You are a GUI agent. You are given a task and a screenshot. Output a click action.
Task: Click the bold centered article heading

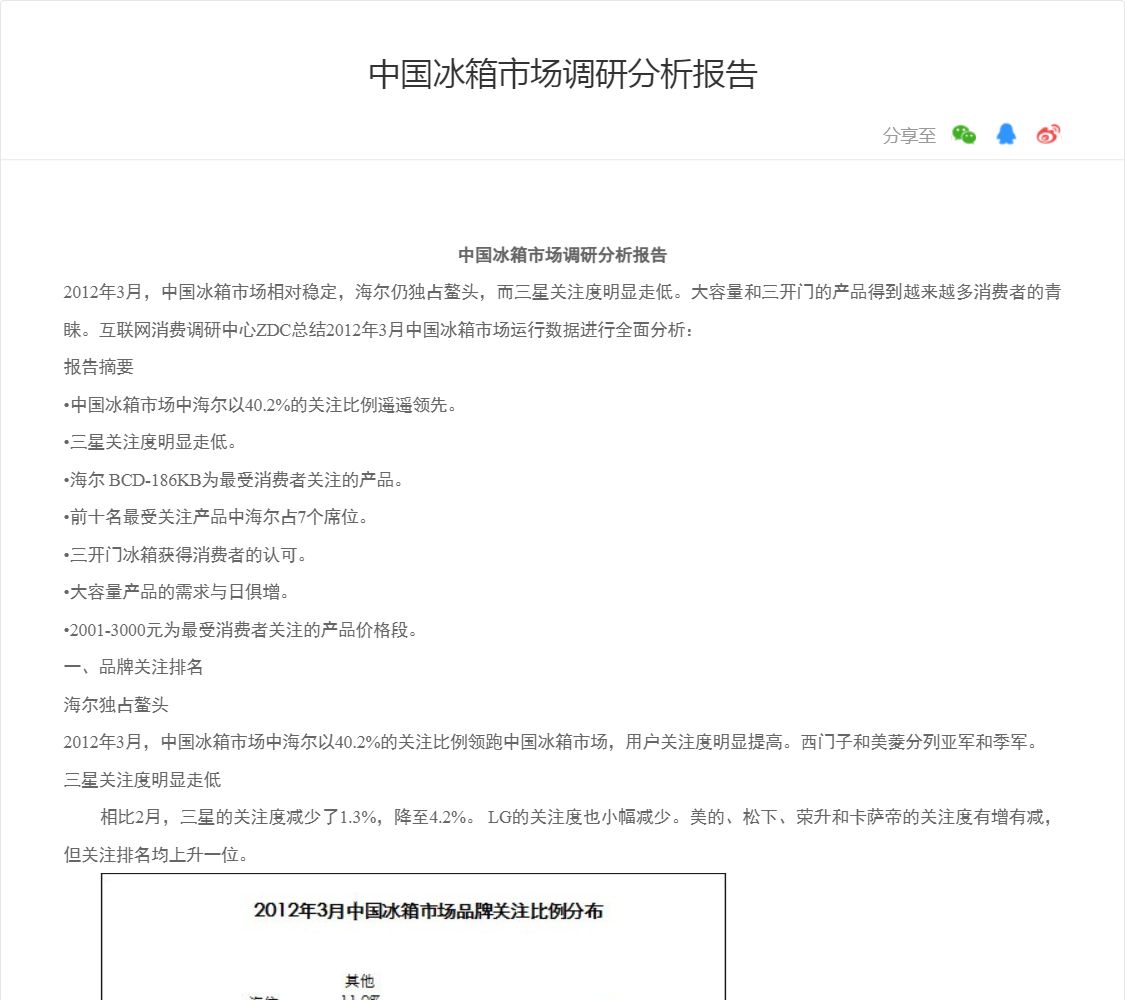[562, 255]
